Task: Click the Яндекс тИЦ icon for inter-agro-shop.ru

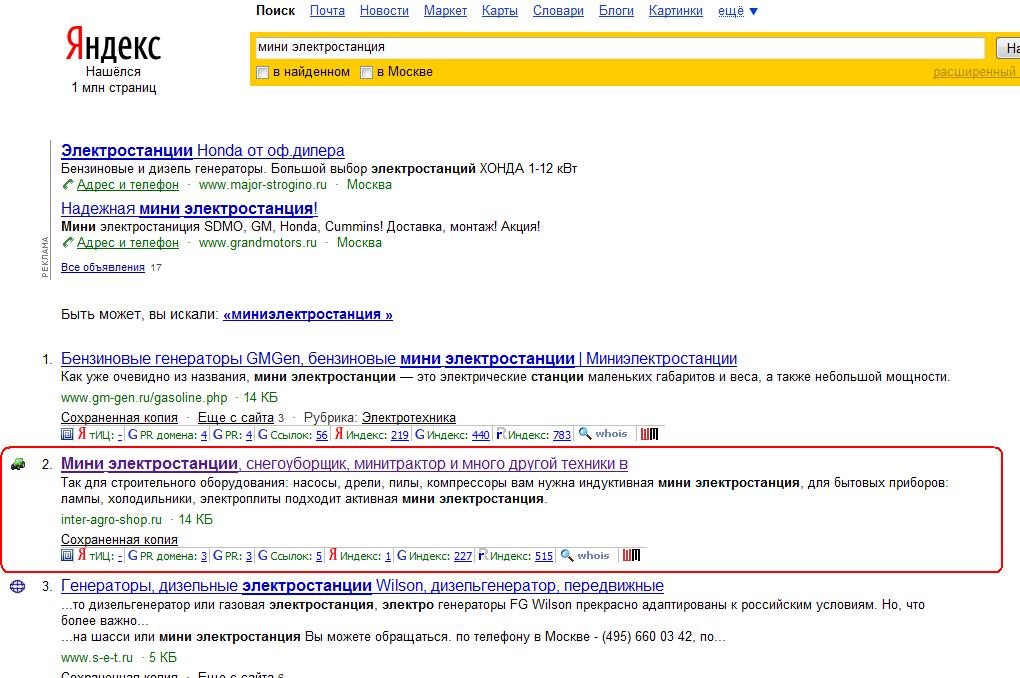Action: pos(82,555)
